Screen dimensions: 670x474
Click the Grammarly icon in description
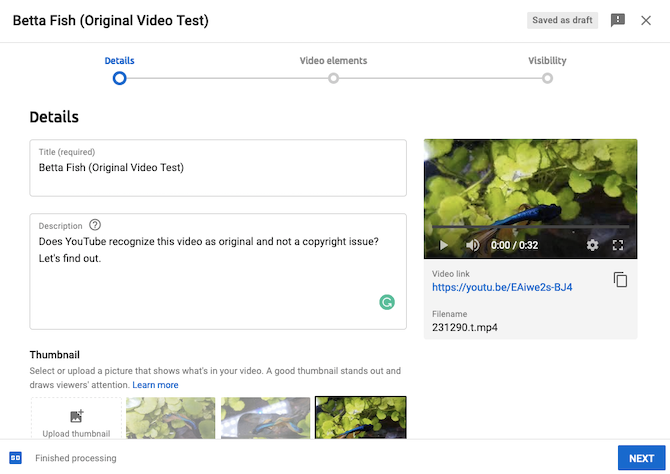[x=387, y=302]
